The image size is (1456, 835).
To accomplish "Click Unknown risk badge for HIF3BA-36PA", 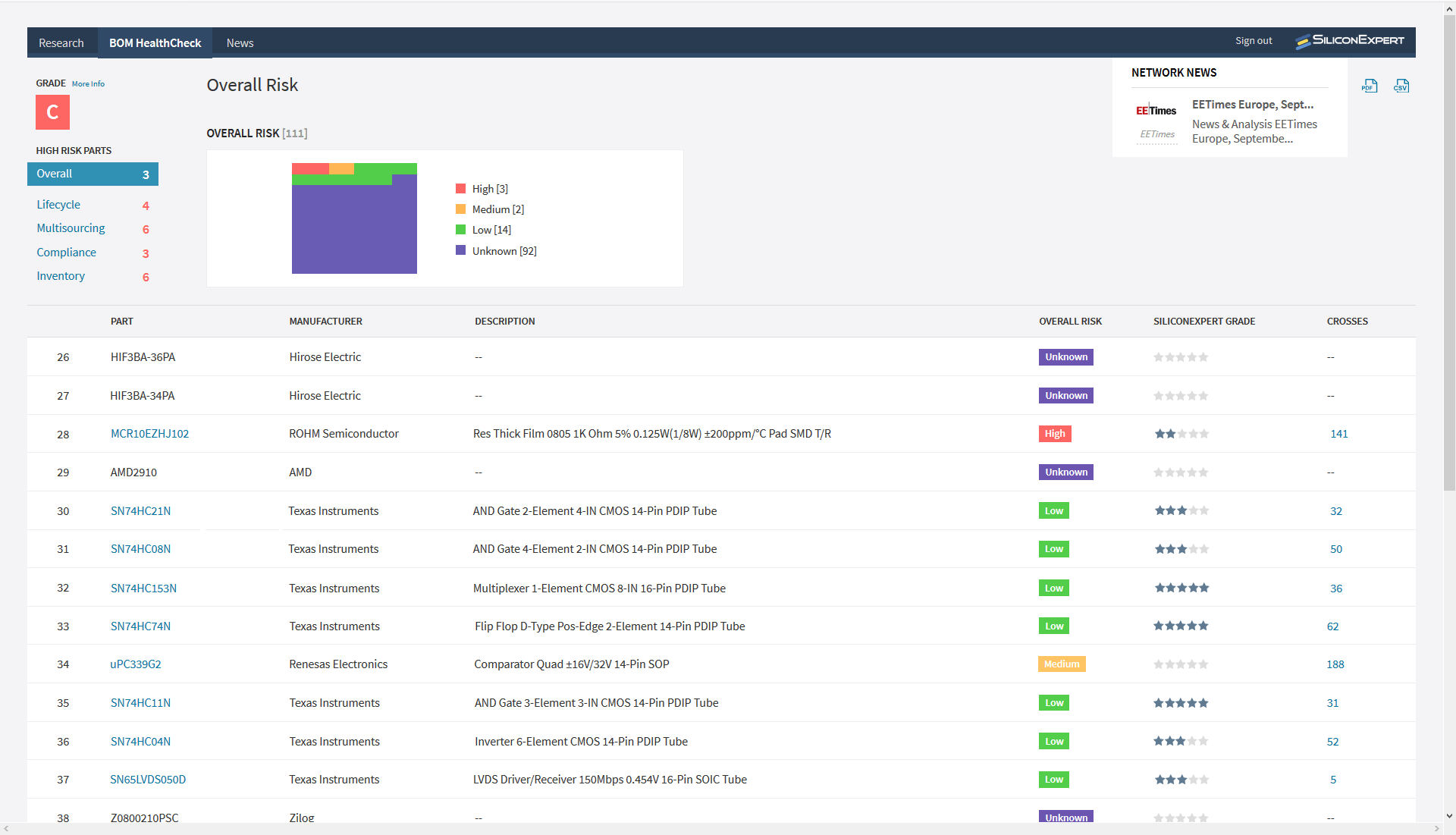I will (1066, 357).
